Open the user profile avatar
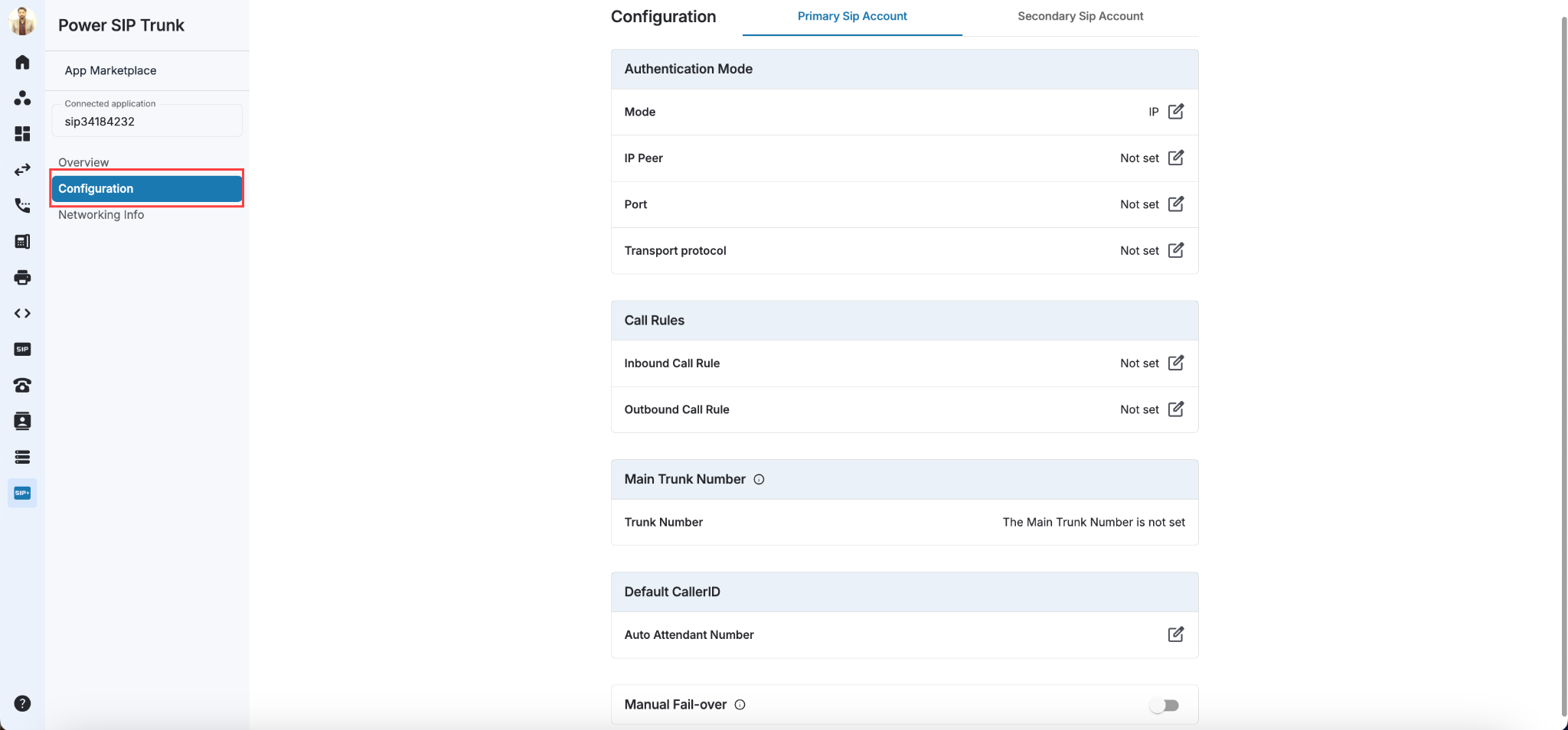1568x730 pixels. [22, 21]
